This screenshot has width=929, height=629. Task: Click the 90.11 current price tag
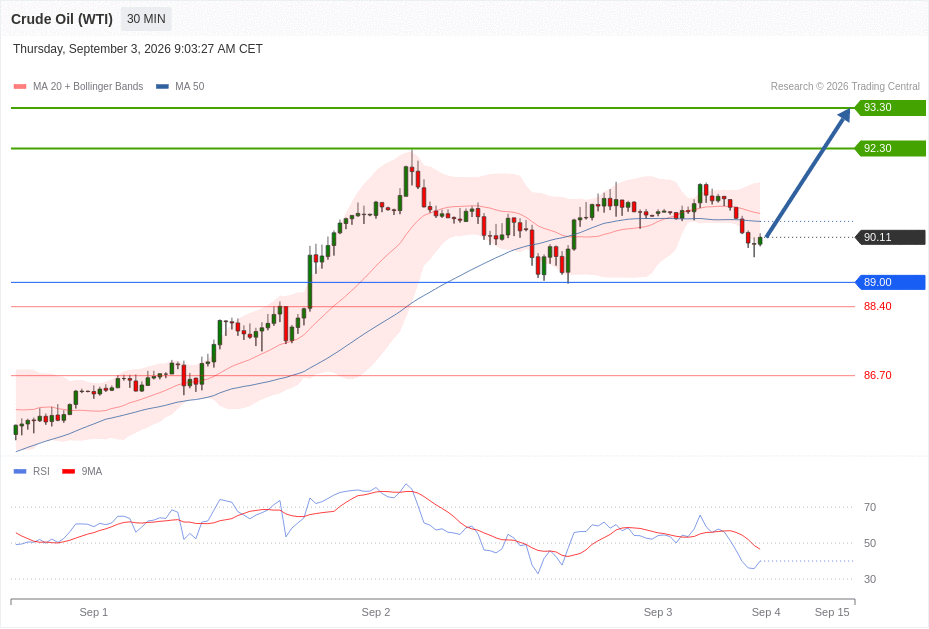click(x=890, y=237)
